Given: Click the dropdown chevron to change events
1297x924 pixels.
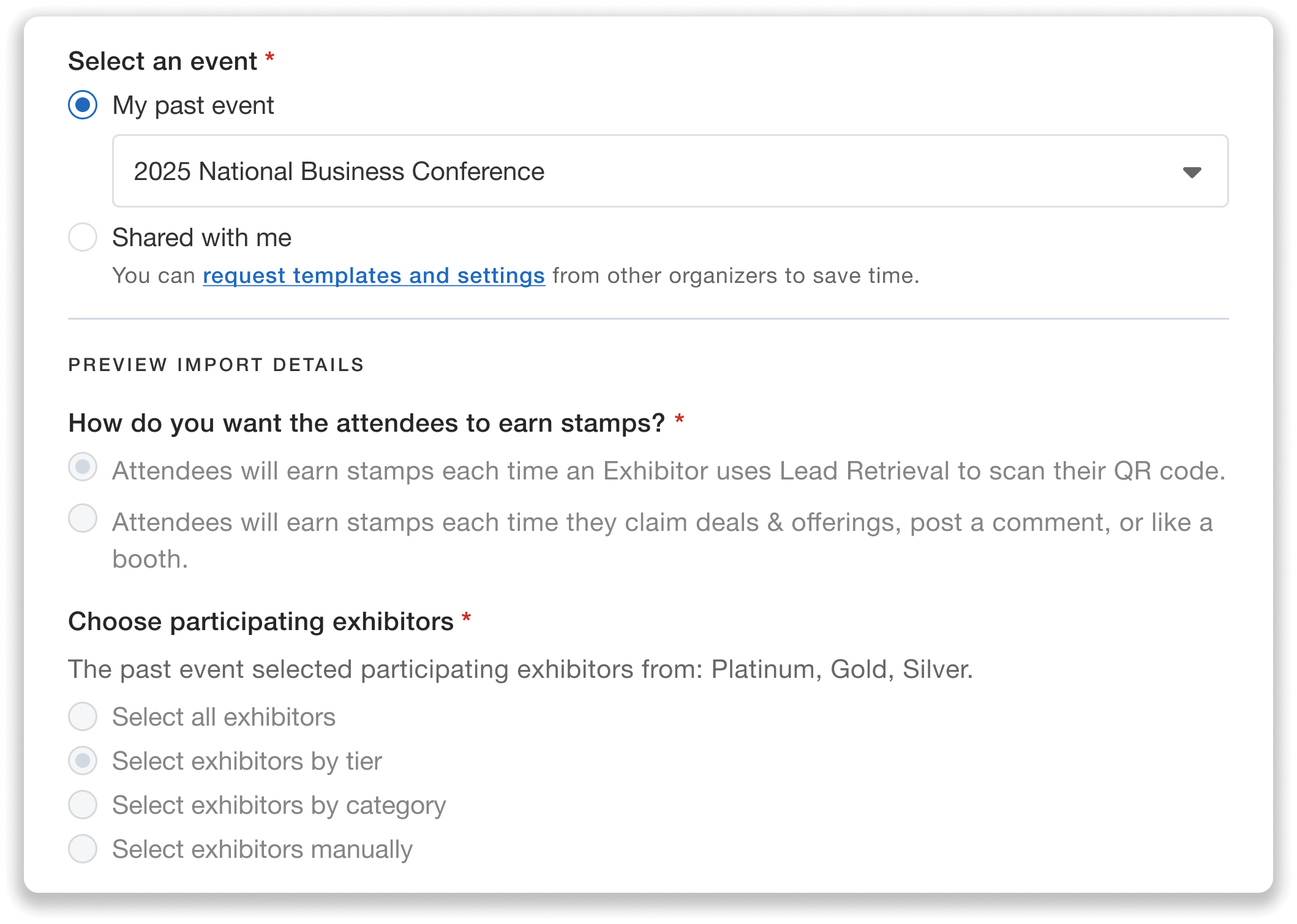Looking at the screenshot, I should 1190,172.
